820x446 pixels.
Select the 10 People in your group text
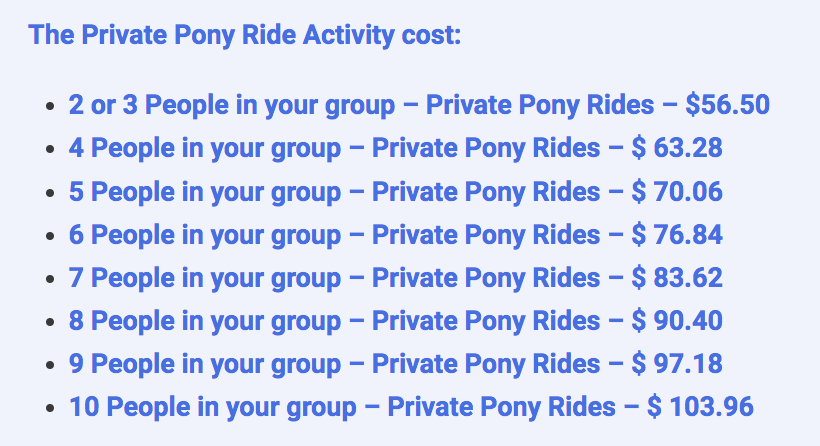click(212, 407)
